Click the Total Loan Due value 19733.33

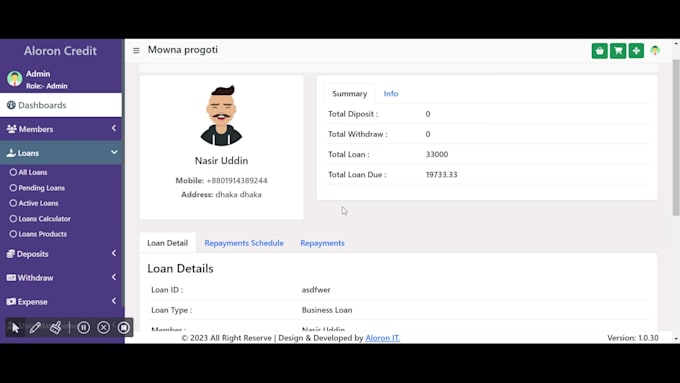pyautogui.click(x=441, y=174)
